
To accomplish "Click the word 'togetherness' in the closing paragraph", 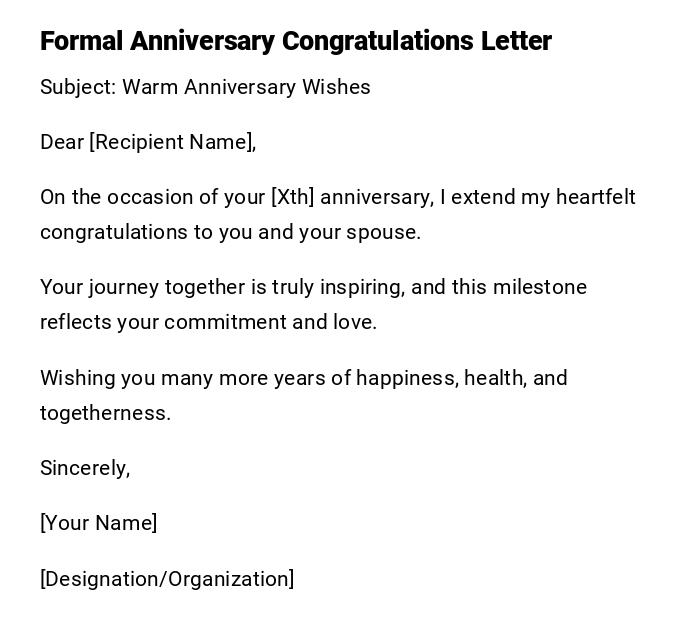I will 104,413.
